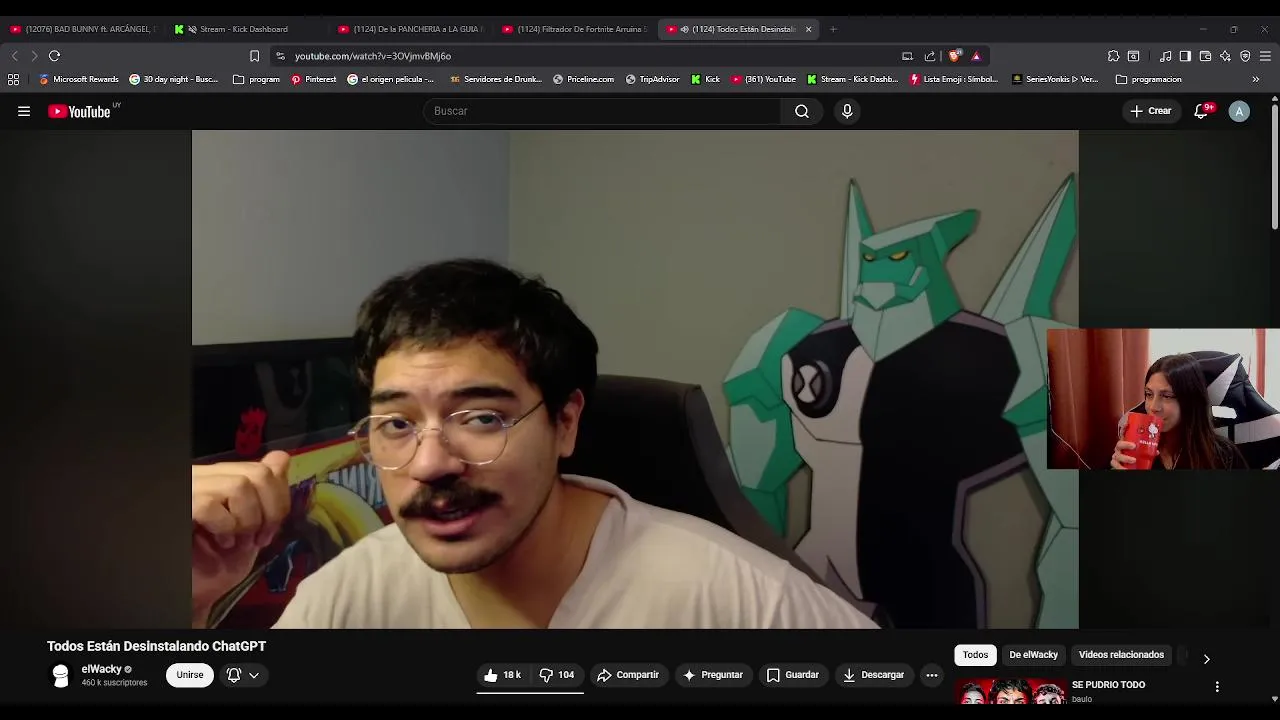Click the Crear button

click(1150, 111)
